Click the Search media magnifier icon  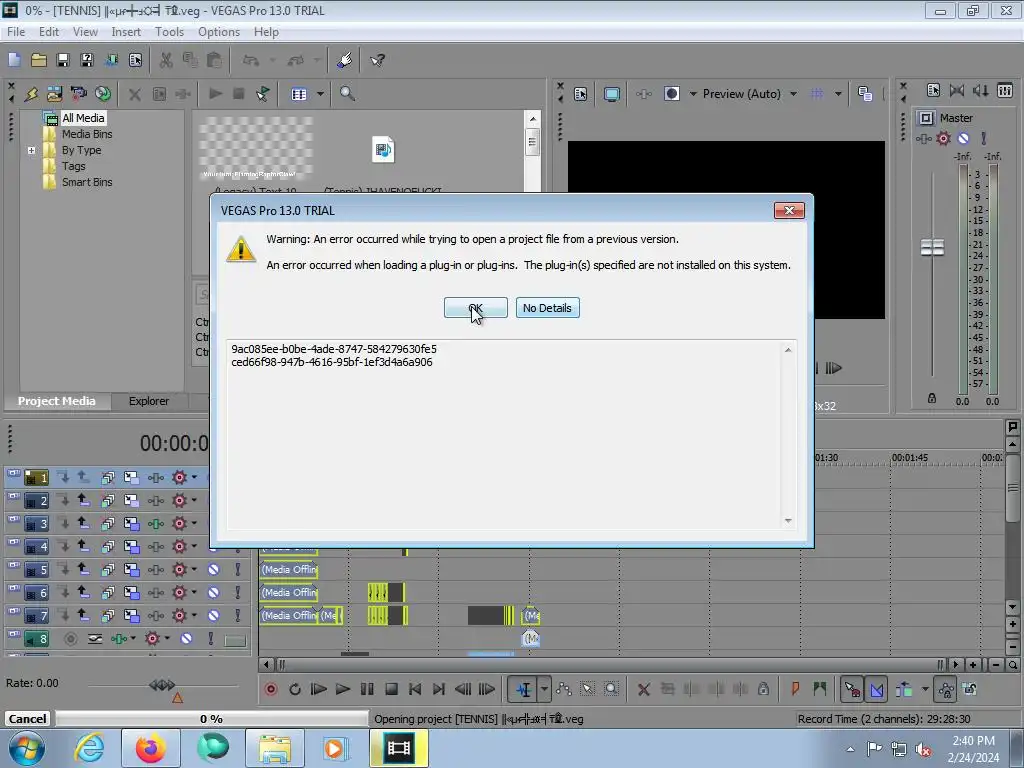[x=347, y=94]
